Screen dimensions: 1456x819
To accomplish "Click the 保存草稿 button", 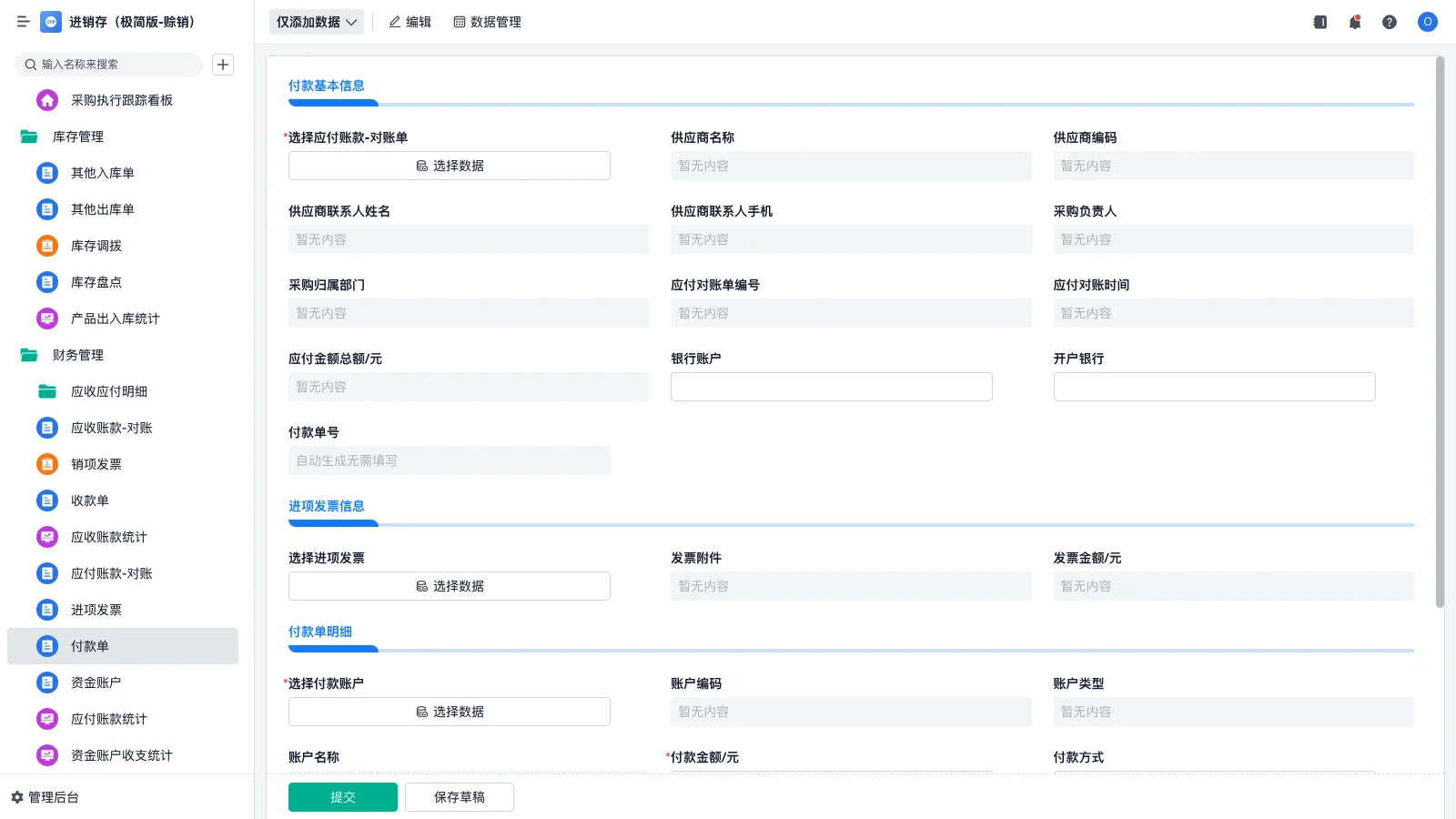I will tap(460, 797).
